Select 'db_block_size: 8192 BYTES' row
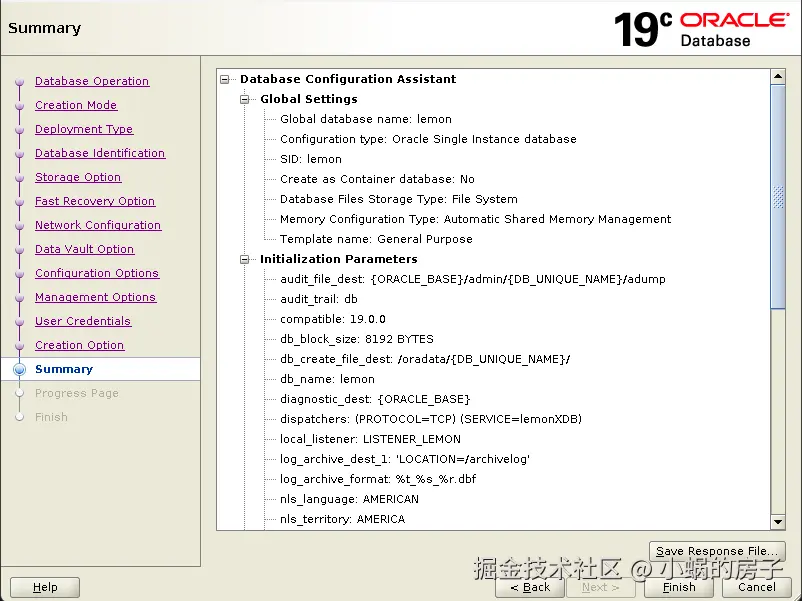The width and height of the screenshot is (802, 601). pyautogui.click(x=357, y=339)
